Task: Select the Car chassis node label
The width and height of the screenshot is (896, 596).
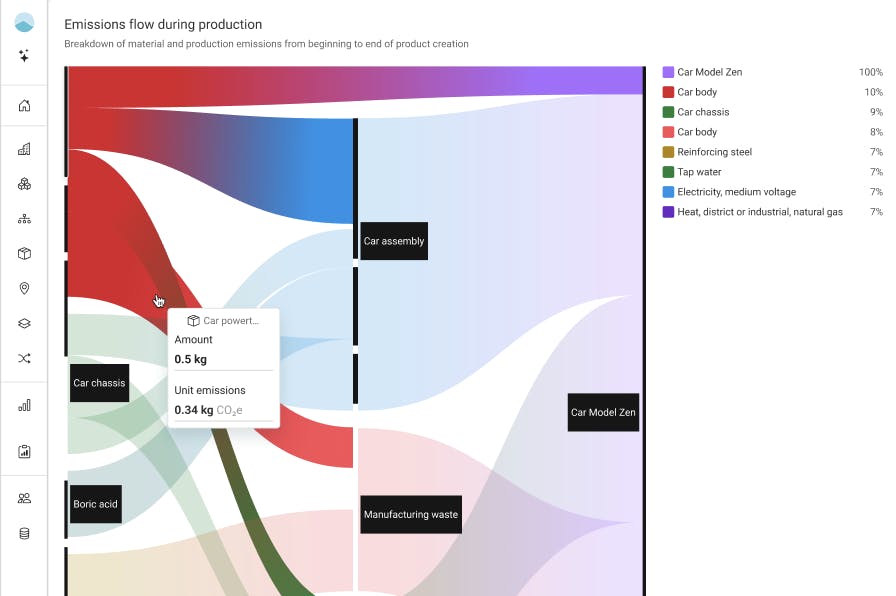Action: [x=99, y=383]
